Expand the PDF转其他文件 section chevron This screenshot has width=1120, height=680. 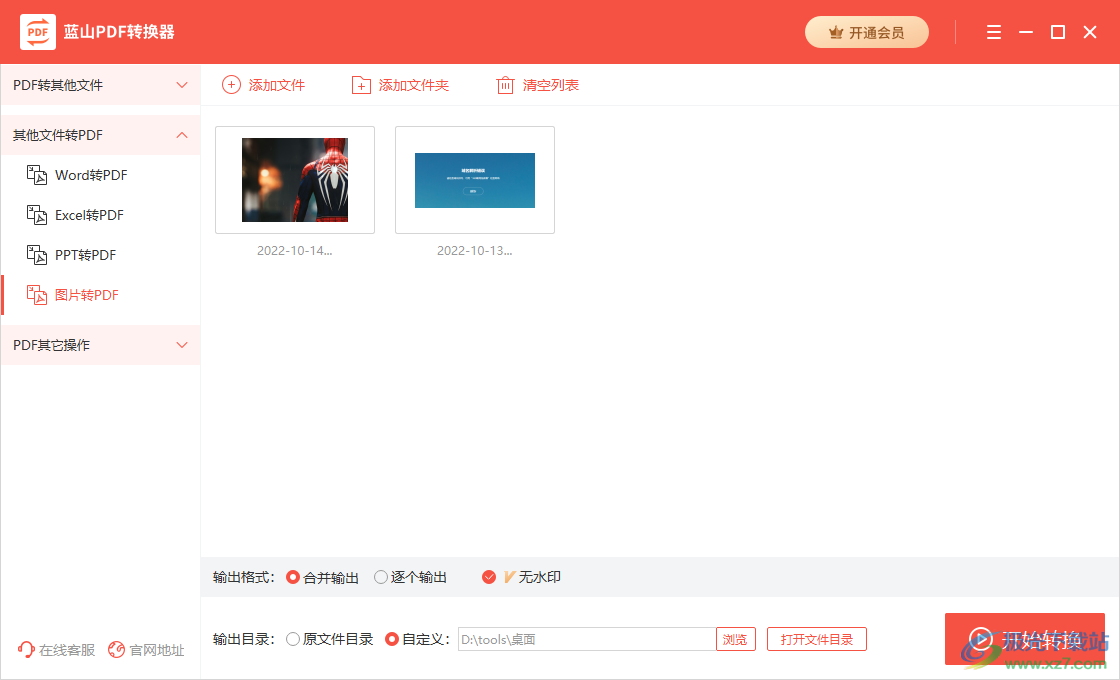(182, 85)
